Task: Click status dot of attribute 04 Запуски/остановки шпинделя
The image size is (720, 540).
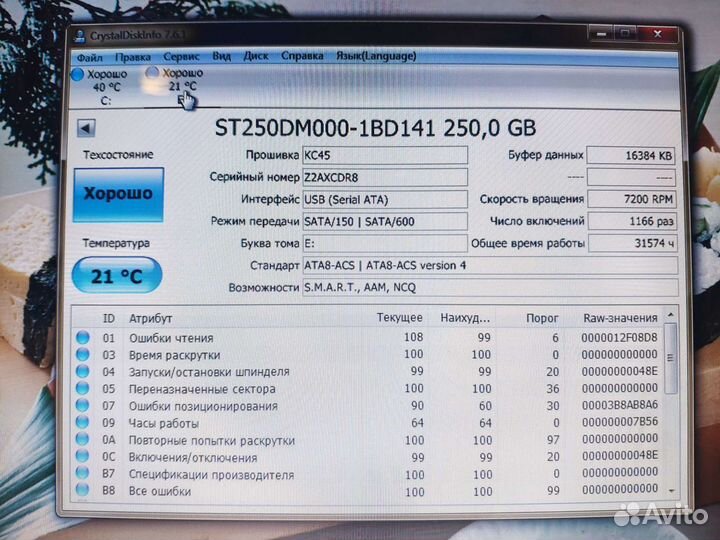Action: tap(83, 371)
